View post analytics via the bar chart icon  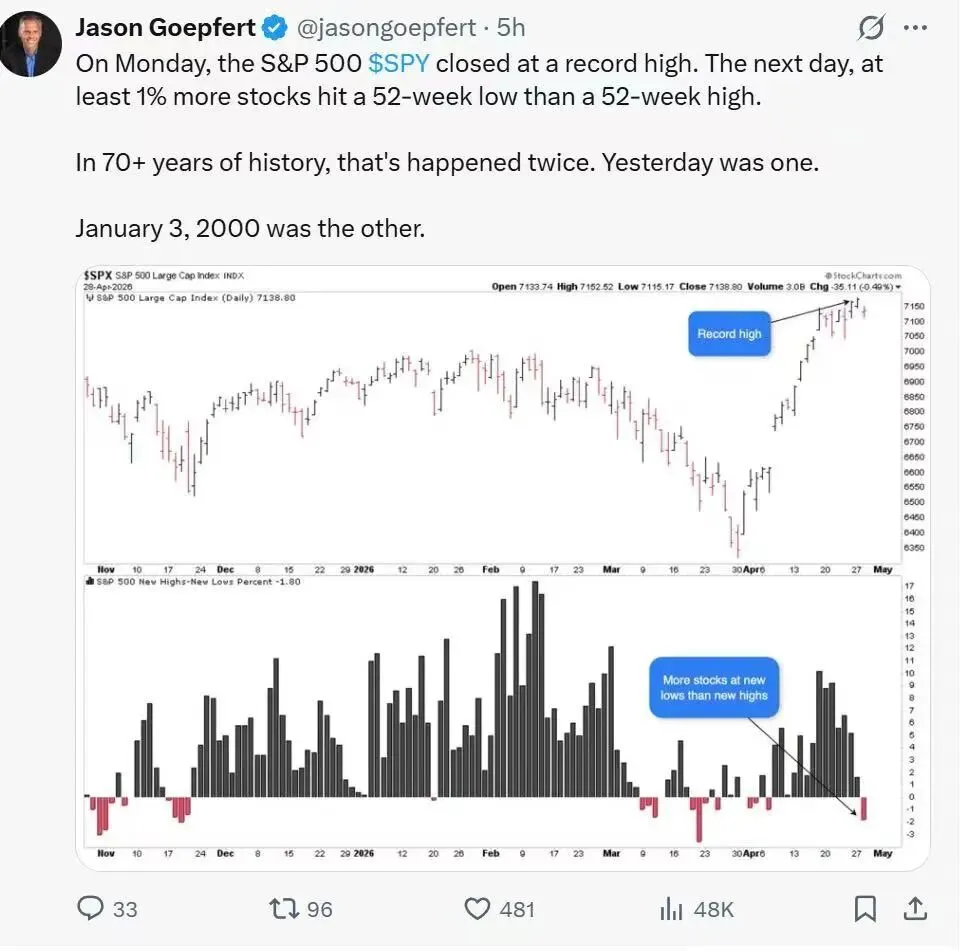tap(670, 908)
